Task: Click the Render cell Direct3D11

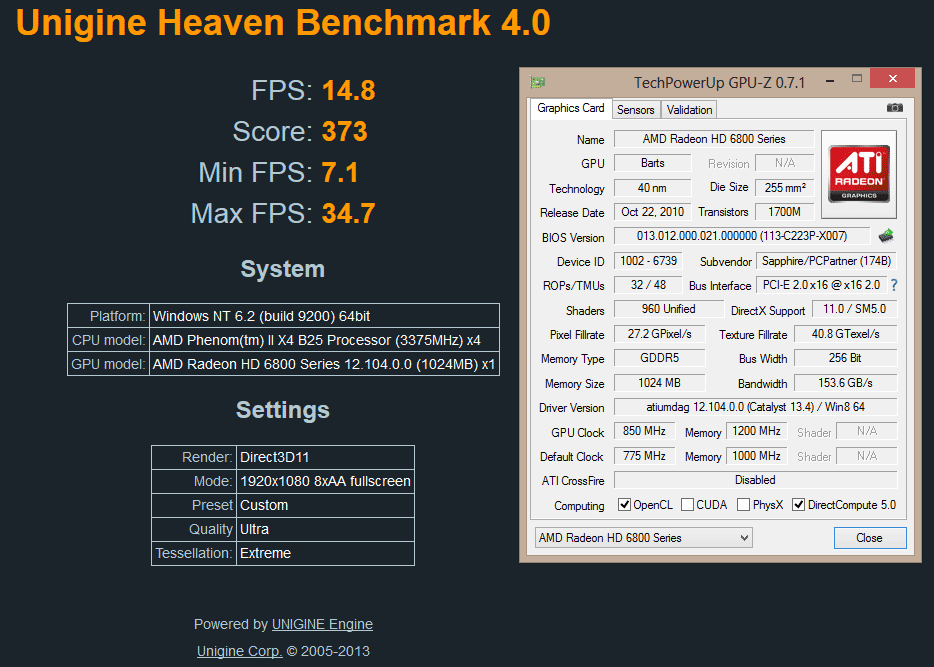Action: coord(325,457)
